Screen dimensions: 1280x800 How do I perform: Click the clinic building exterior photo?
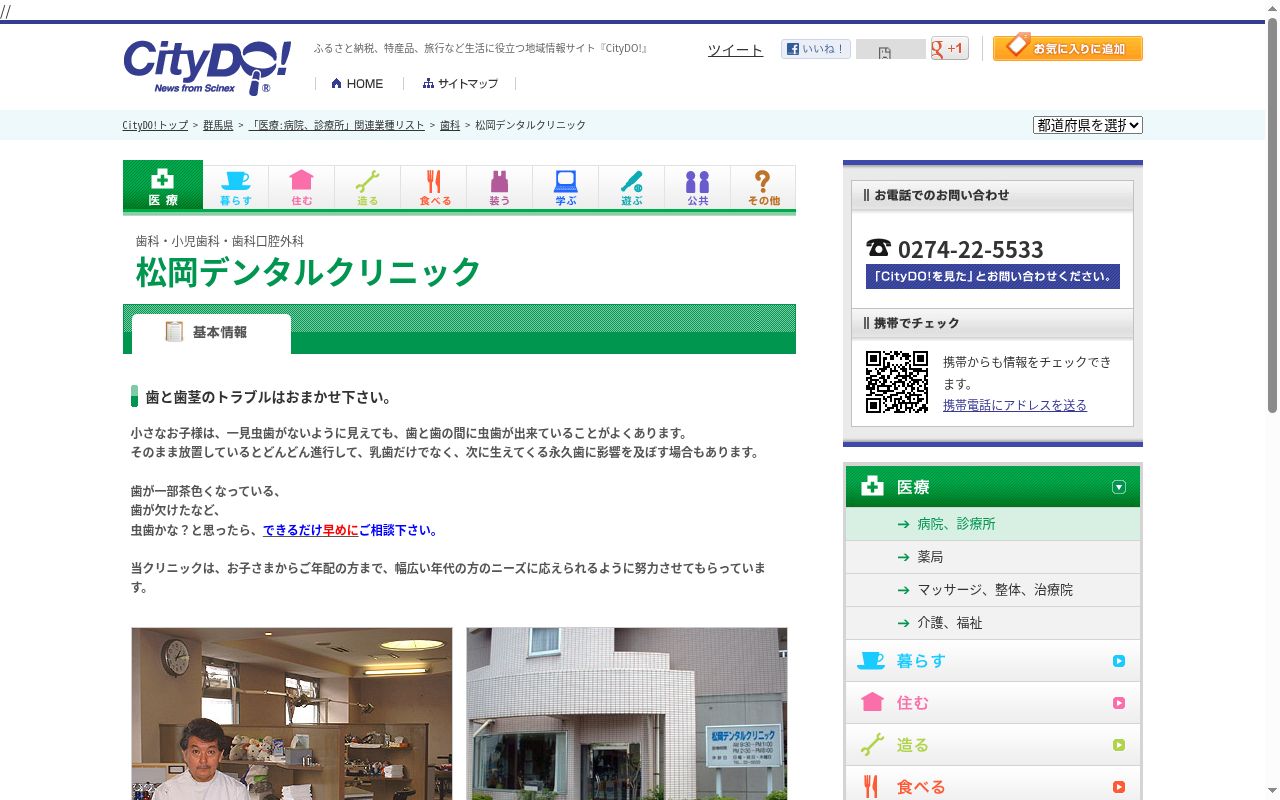point(627,714)
